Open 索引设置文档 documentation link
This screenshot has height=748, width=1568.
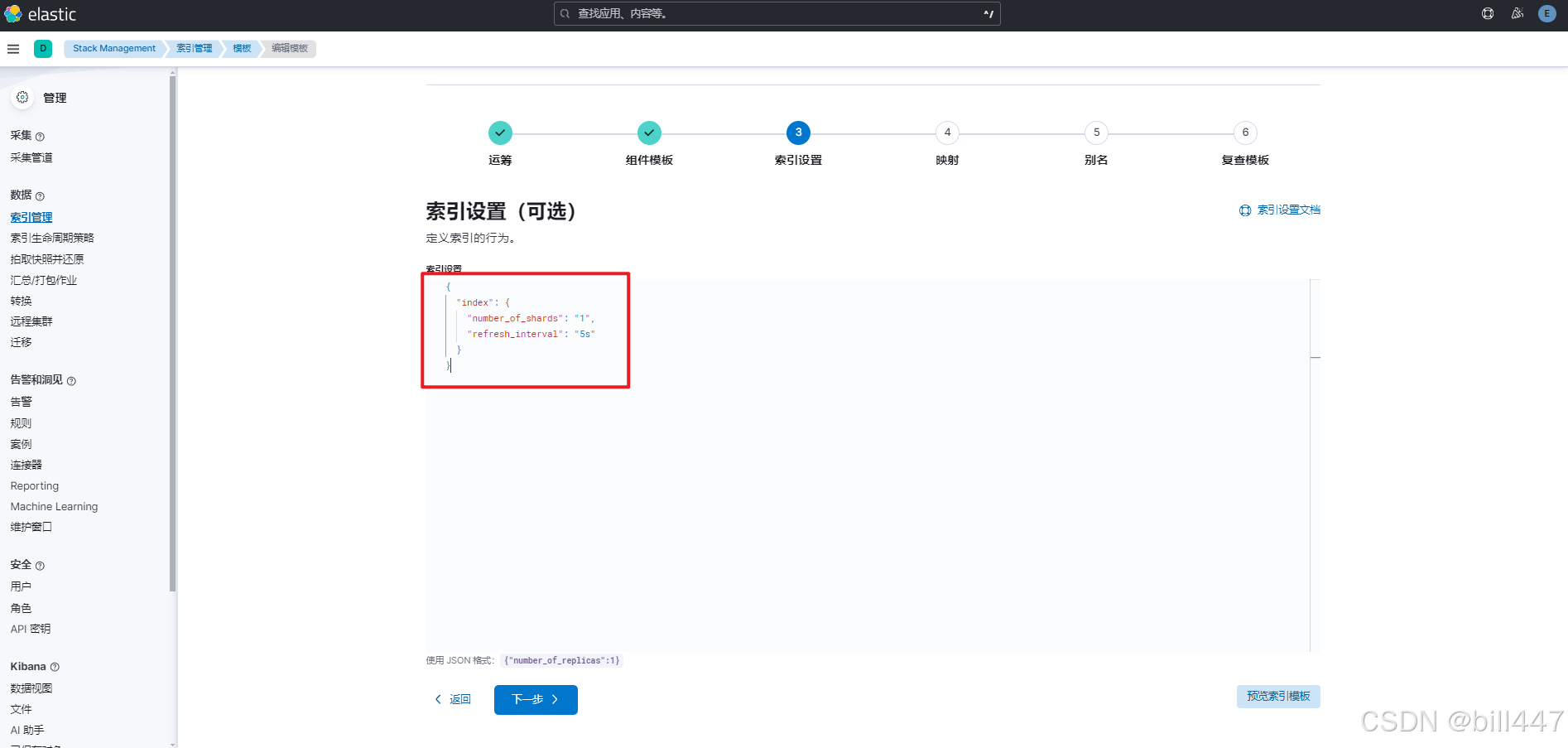1280,210
